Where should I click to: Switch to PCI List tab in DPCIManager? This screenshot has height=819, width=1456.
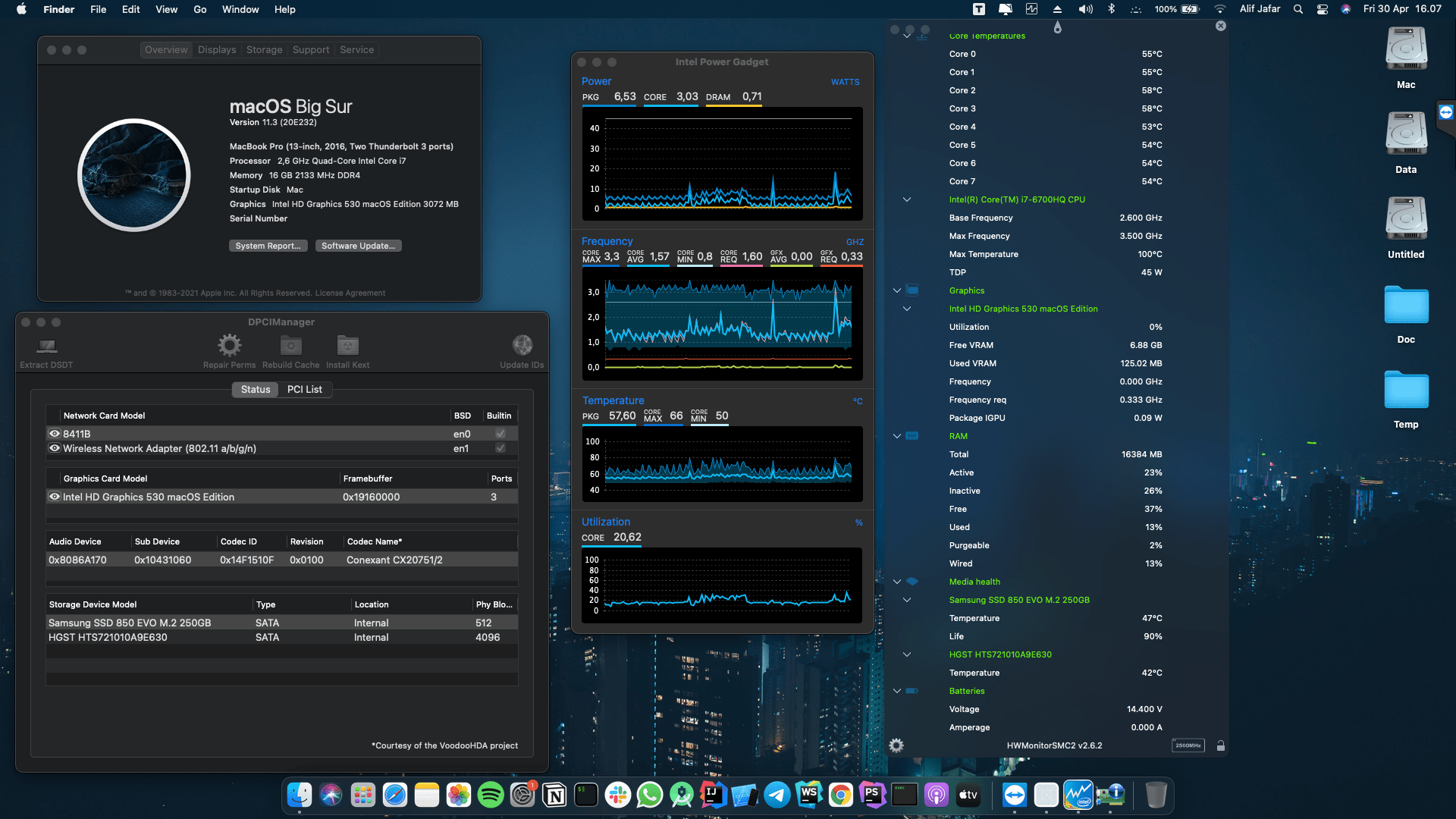pos(305,390)
